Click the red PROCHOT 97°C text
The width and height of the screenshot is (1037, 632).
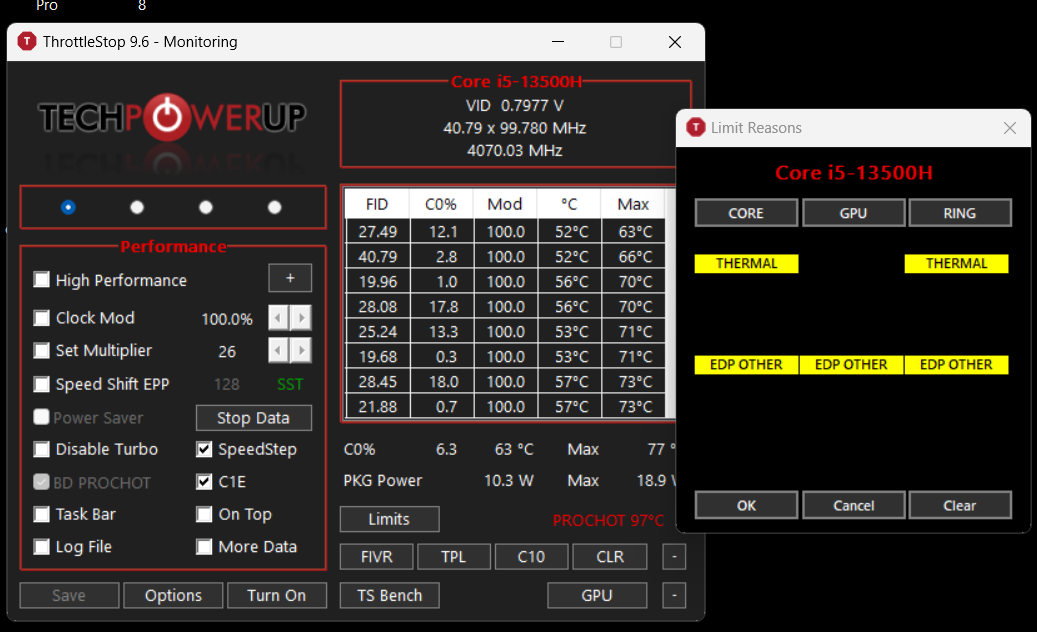tap(608, 520)
